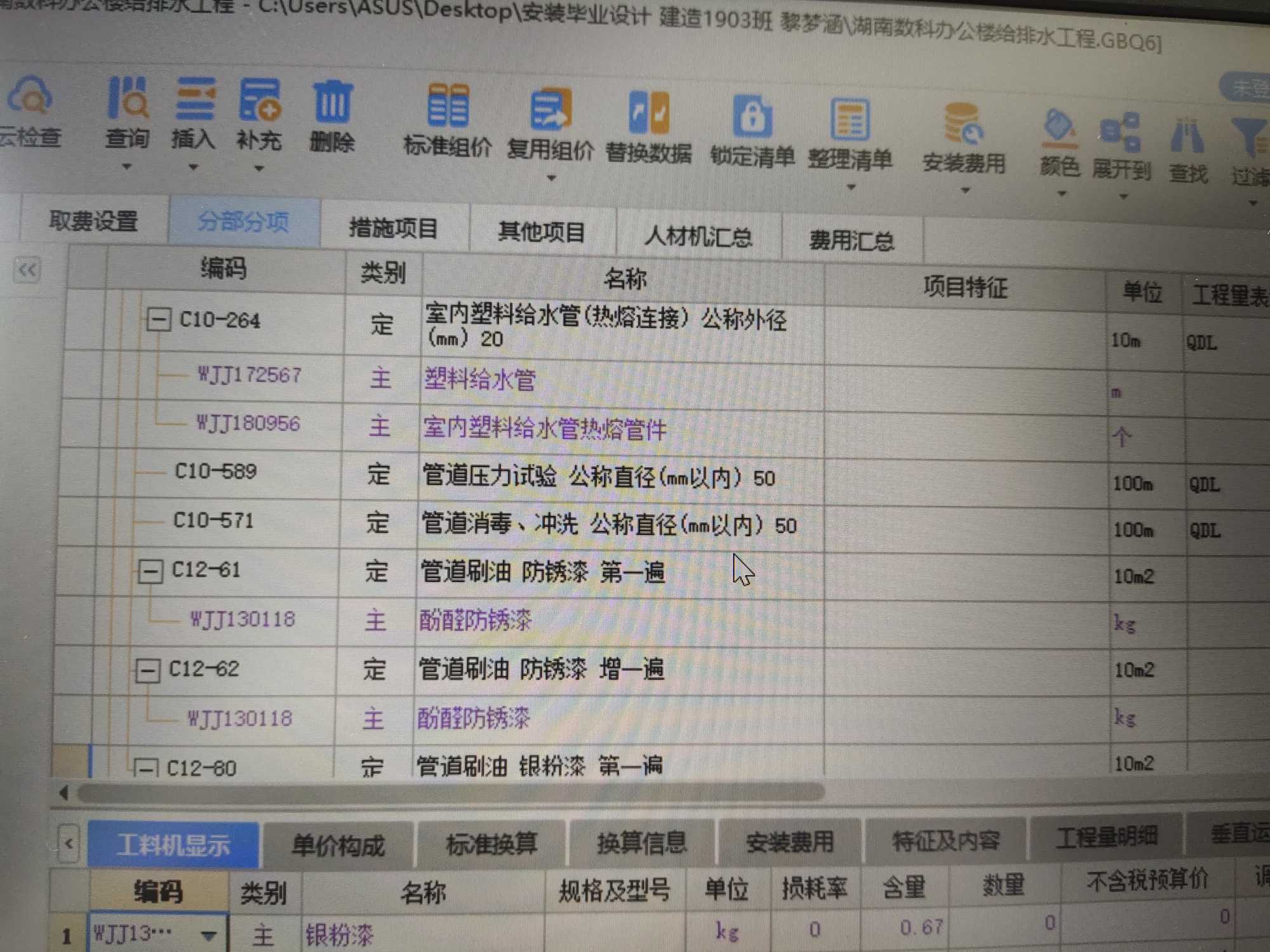
Task: Select the 安装费用 bottom tab
Action: click(789, 842)
